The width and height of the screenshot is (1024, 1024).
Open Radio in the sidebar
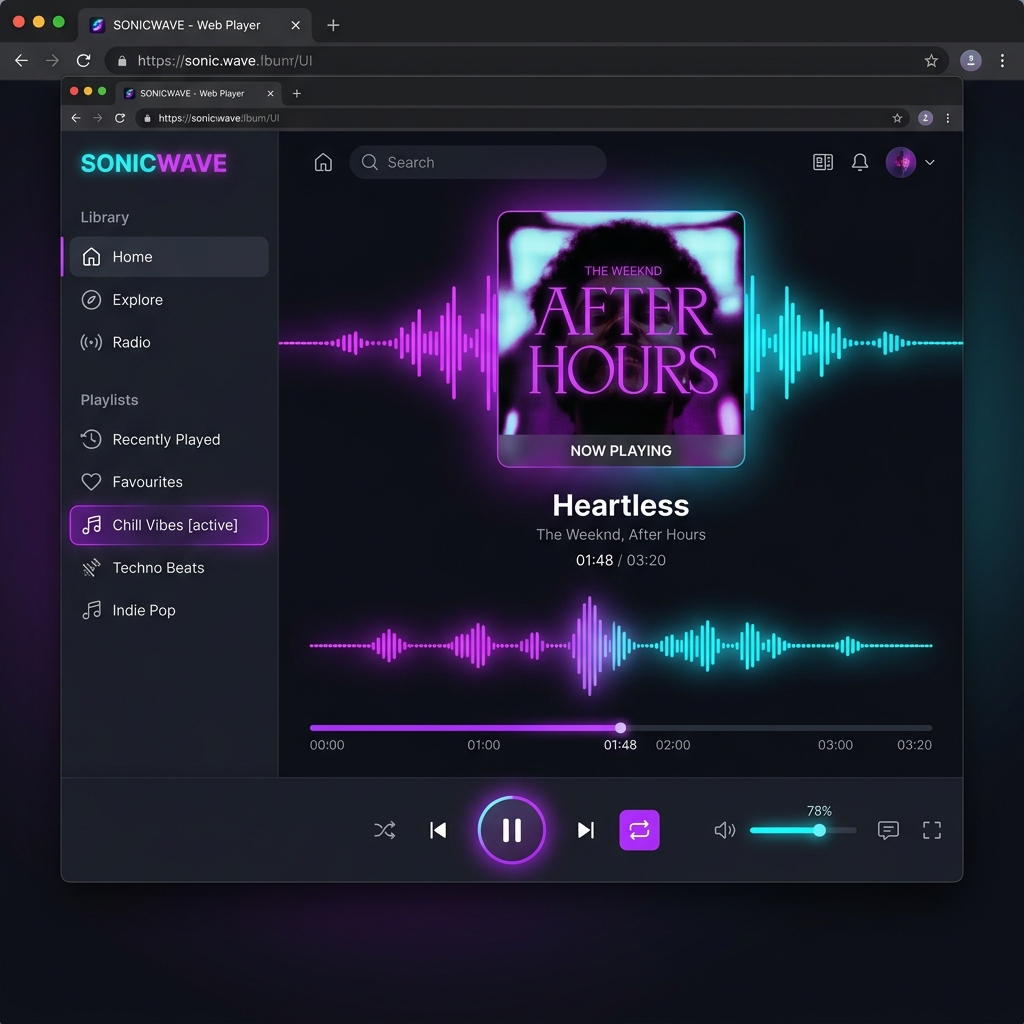(x=169, y=342)
